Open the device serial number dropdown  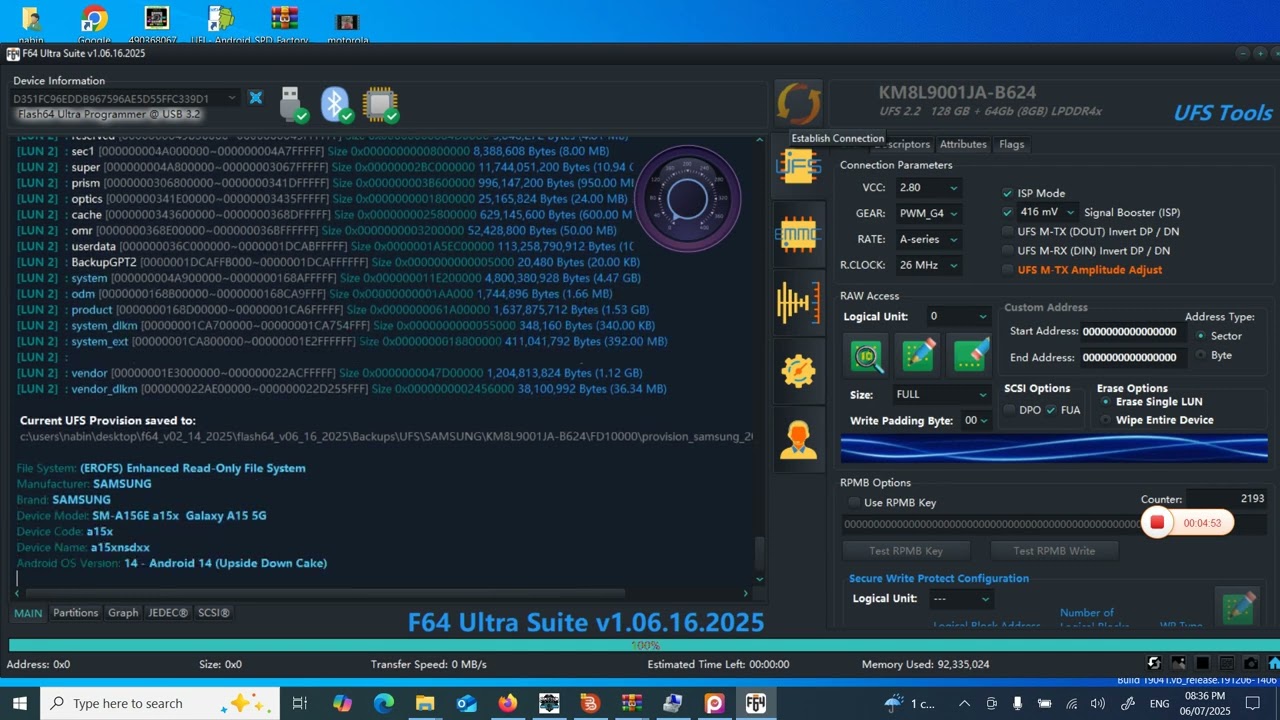click(x=125, y=98)
